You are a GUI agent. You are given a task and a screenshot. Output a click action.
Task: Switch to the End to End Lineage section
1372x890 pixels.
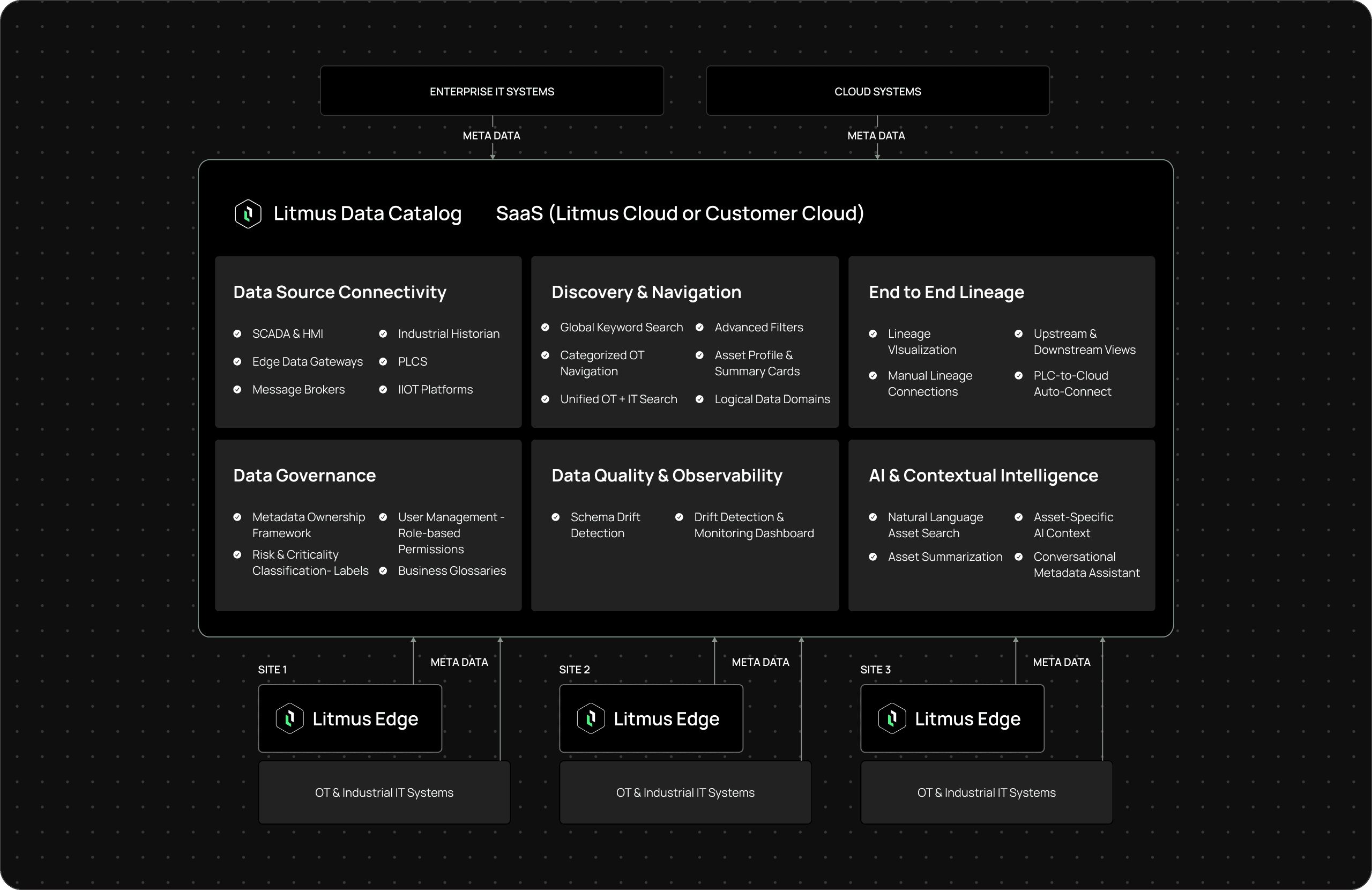pos(946,292)
